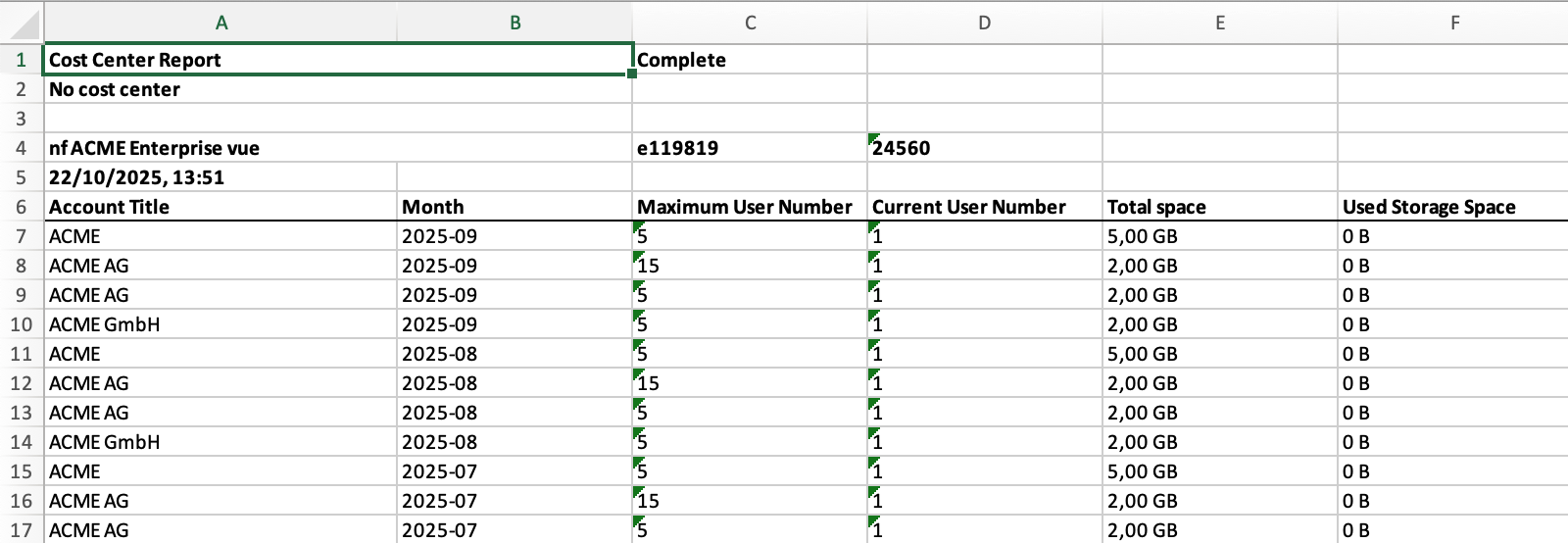This screenshot has height=543, width=1568.
Task: Click "ACME GmbH" in row 14
Action: coord(221,442)
